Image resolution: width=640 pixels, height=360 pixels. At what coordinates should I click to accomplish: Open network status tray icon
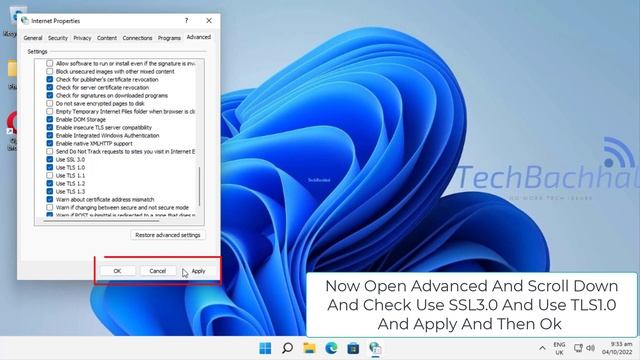click(578, 348)
